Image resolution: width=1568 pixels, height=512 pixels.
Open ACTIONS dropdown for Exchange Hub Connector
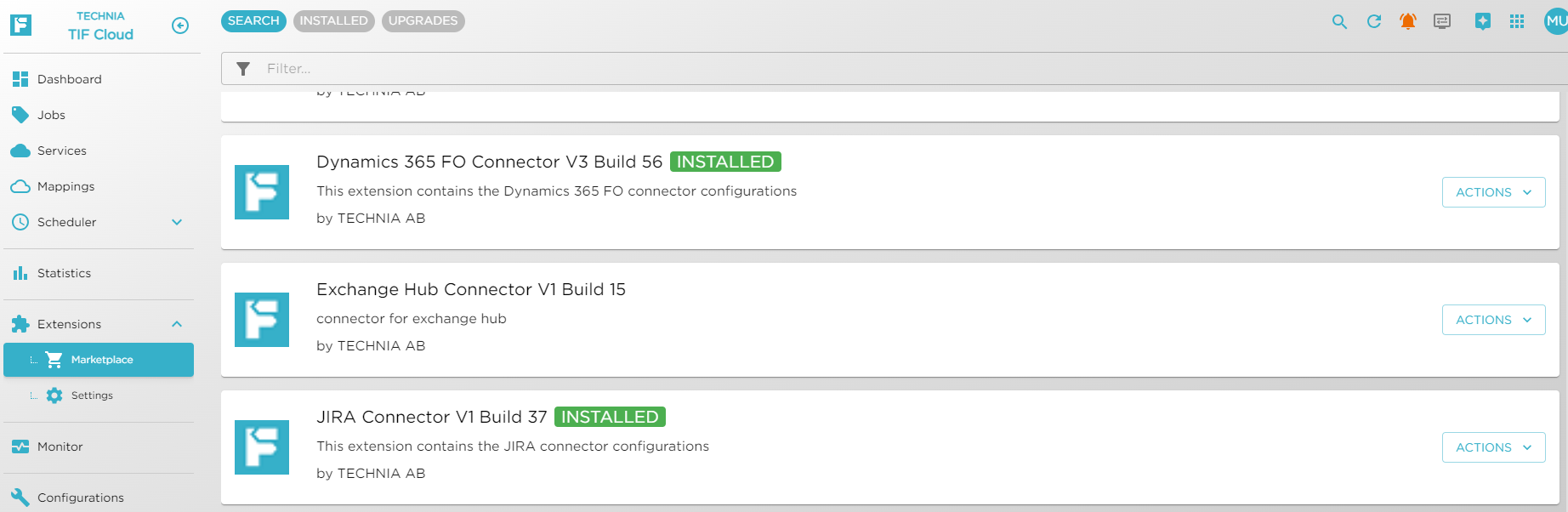[1493, 320]
